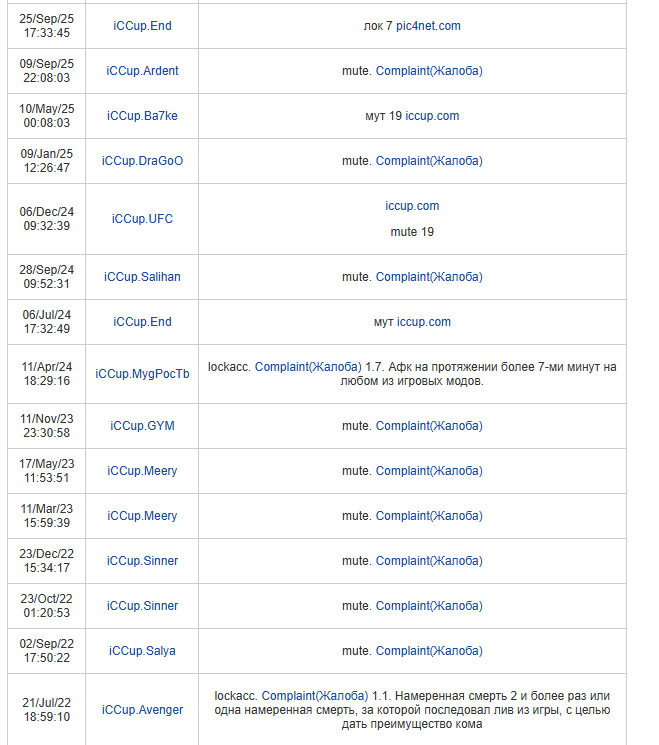
Task: Click iCCup.Sinner in the 23/Dec/22 row
Action: [x=142, y=561]
